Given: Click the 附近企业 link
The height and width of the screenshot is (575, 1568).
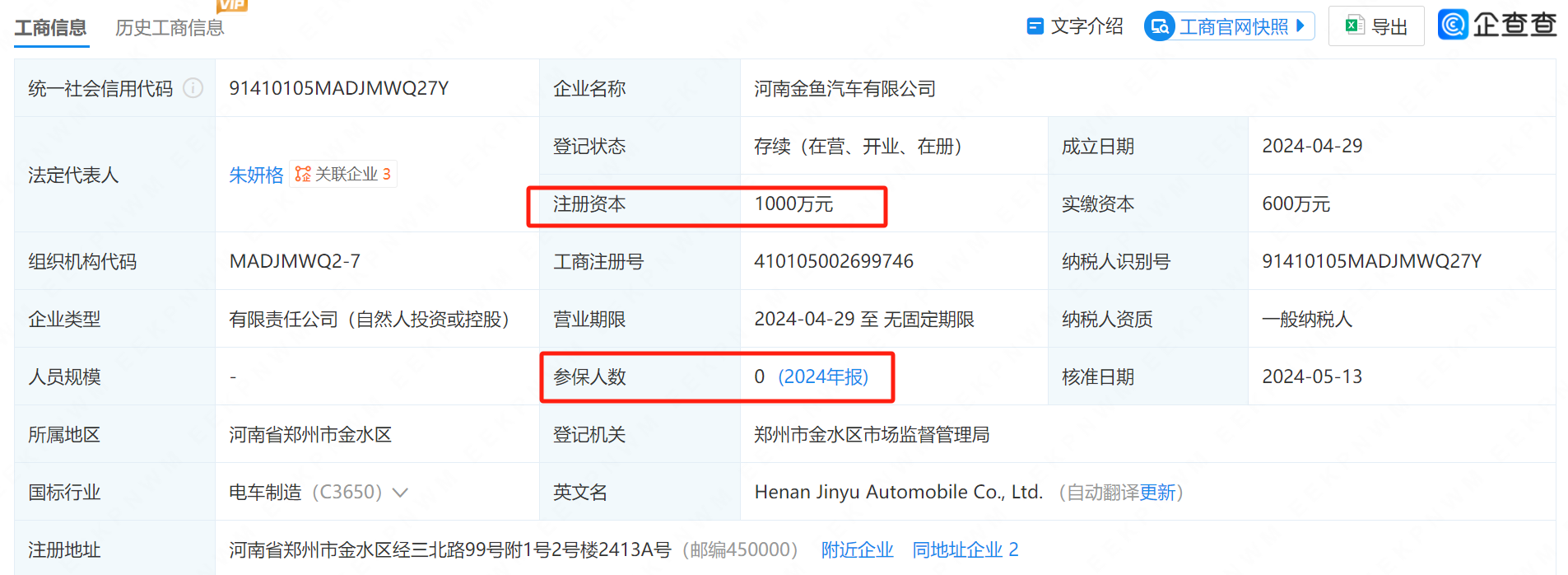Looking at the screenshot, I should pyautogui.click(x=857, y=549).
